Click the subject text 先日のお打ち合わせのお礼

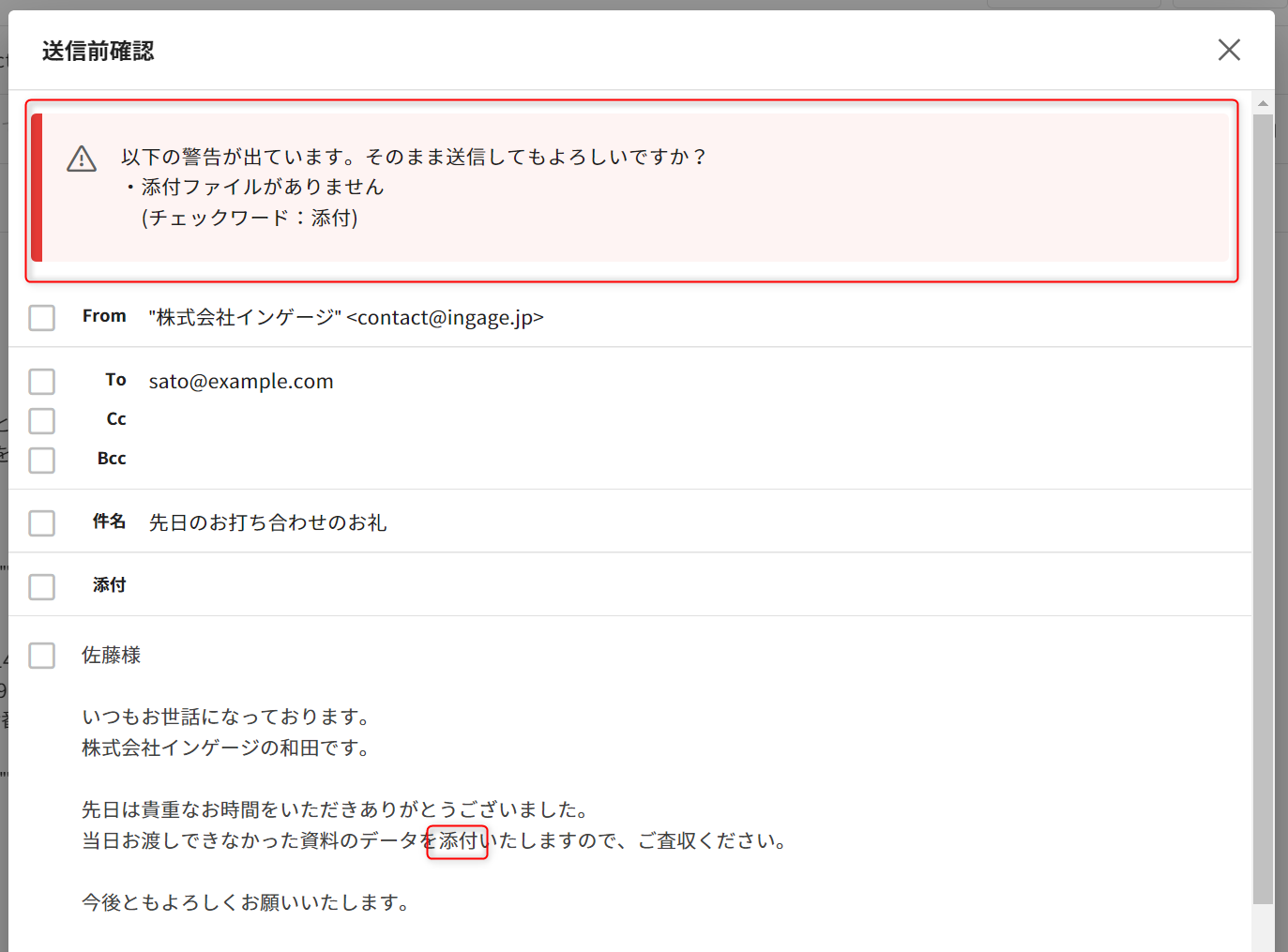tap(267, 523)
